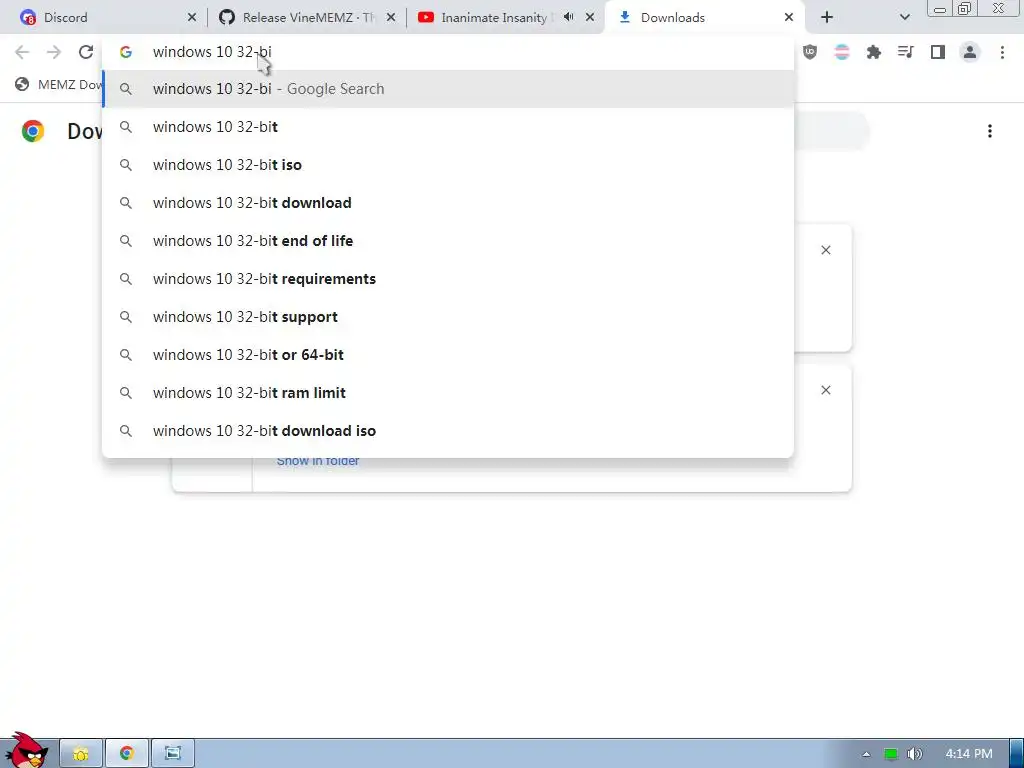The width and height of the screenshot is (1024, 768).
Task: Close the Release VineMEMZ tab
Action: [x=391, y=18]
